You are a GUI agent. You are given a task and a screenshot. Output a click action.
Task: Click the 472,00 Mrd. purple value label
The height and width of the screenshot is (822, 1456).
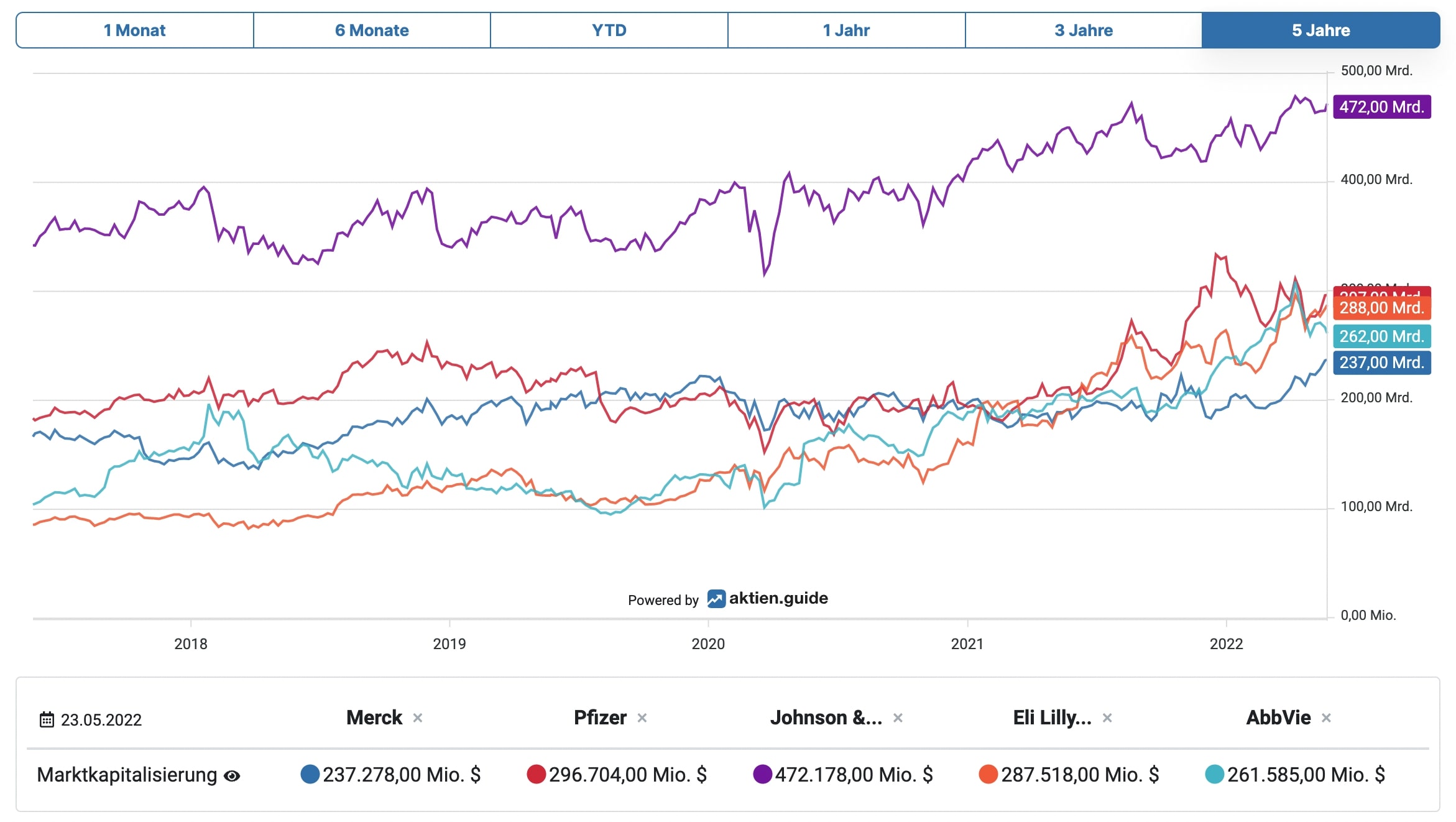tap(1382, 107)
